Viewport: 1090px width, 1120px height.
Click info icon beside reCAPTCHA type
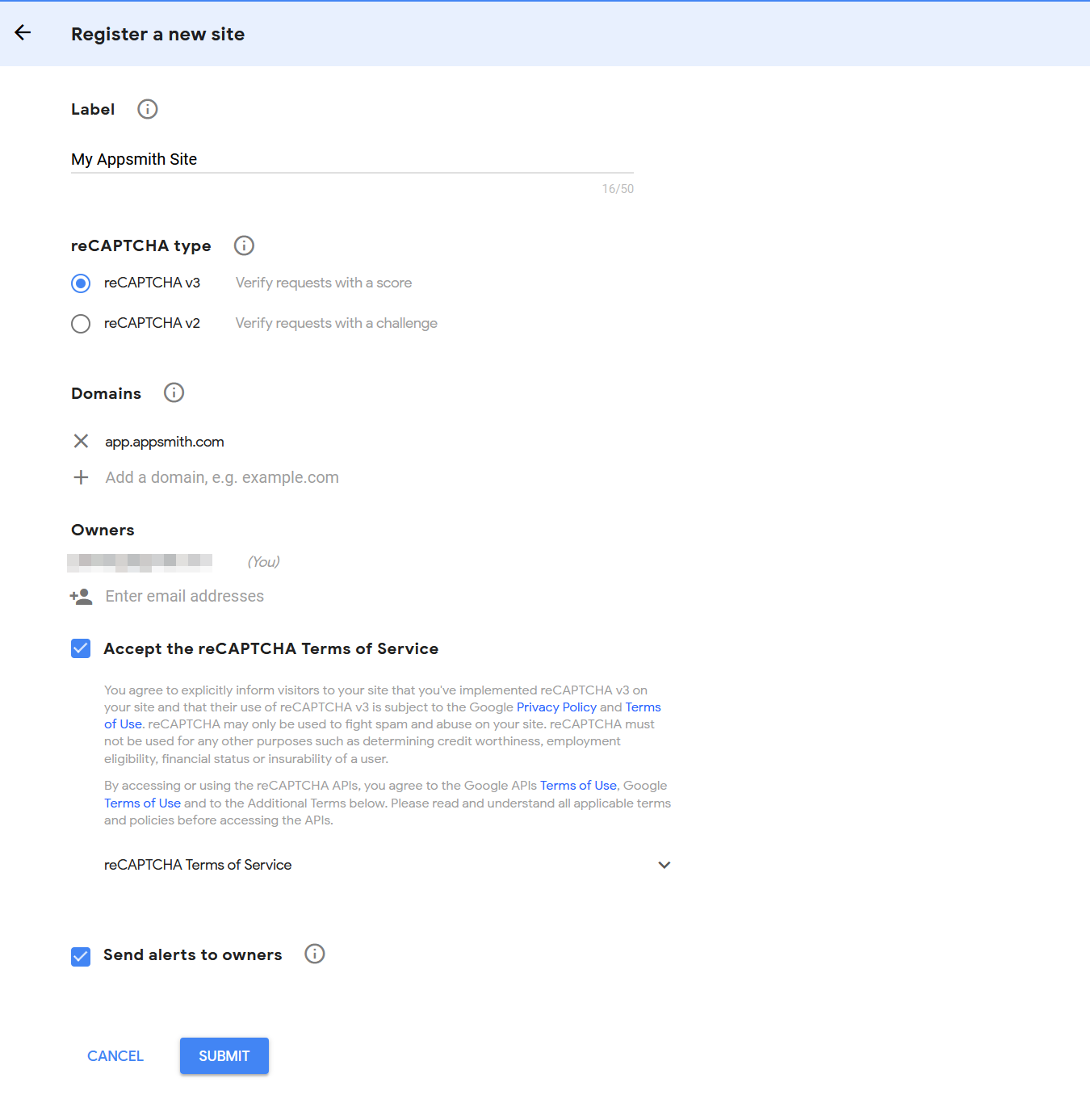244,245
